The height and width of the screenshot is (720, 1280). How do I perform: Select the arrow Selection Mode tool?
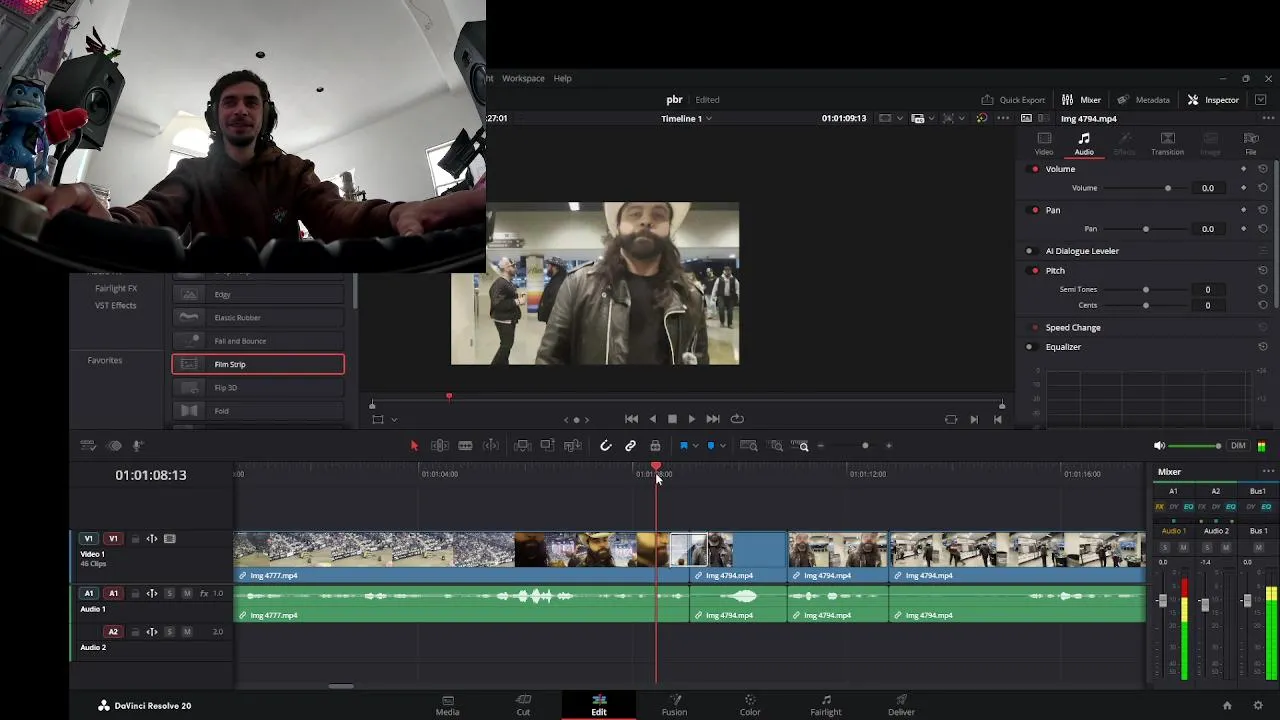click(414, 446)
